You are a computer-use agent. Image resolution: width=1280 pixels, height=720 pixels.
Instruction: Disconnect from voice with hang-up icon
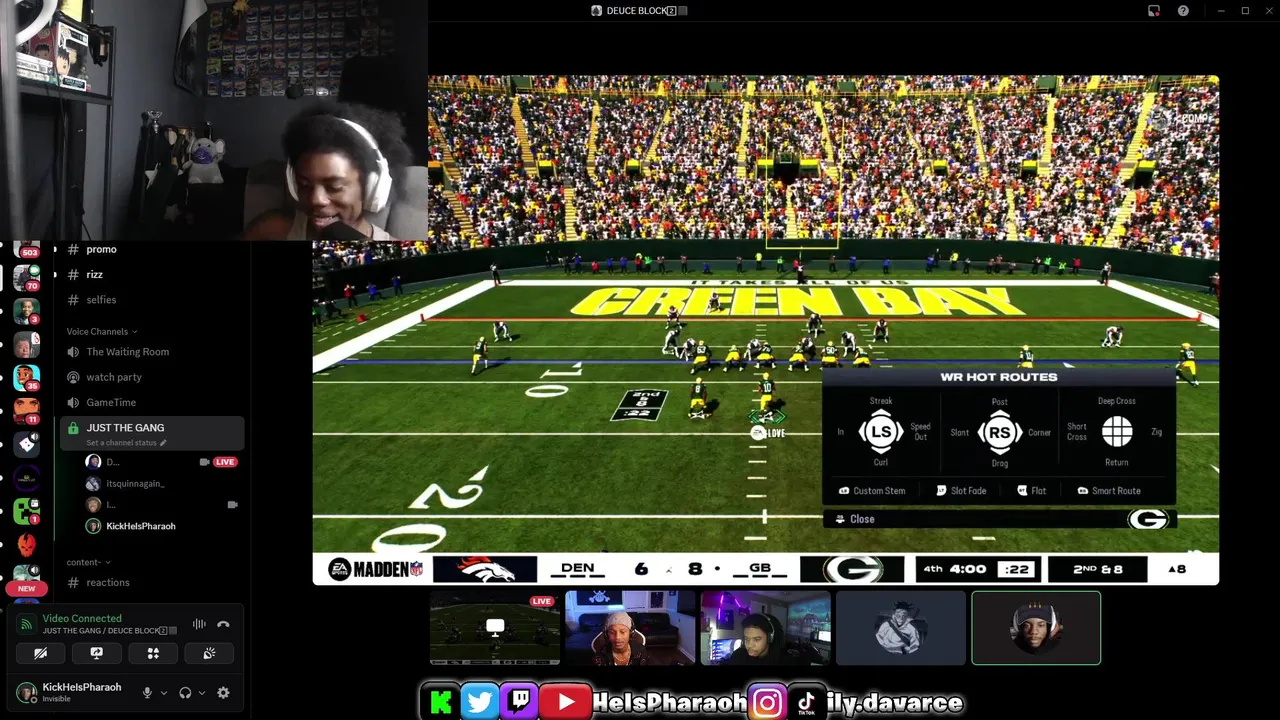pyautogui.click(x=224, y=624)
